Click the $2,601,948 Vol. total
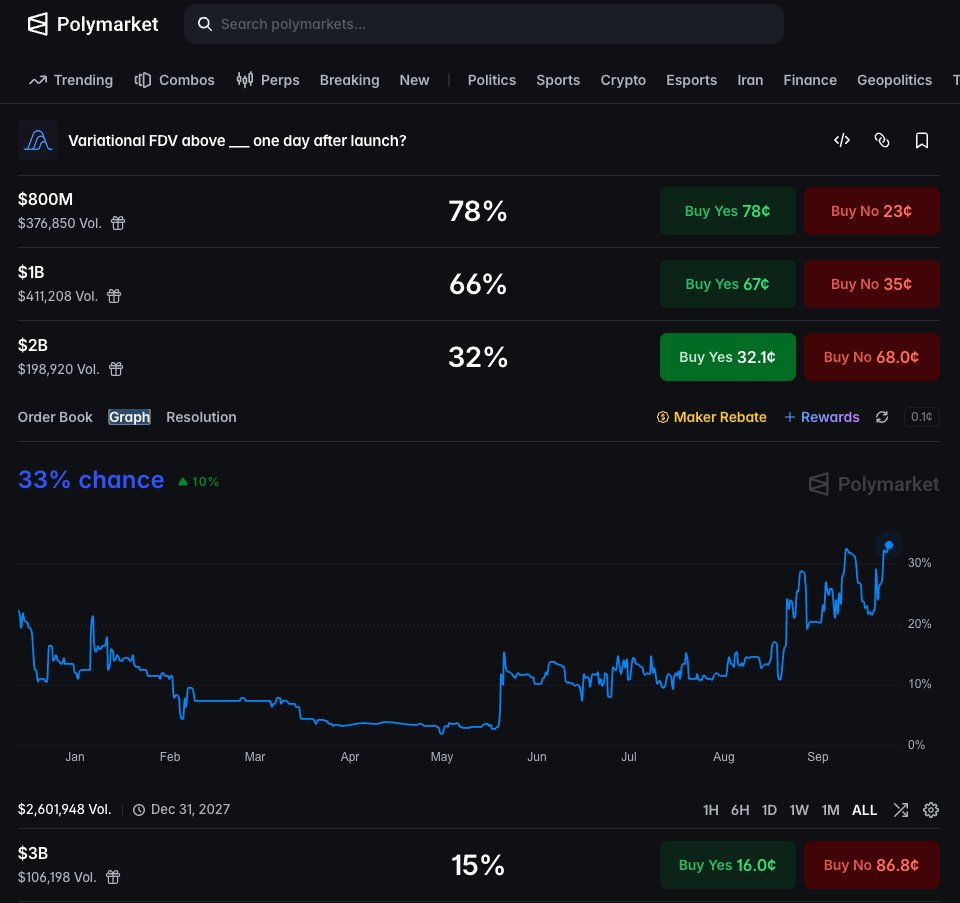This screenshot has width=960, height=903. pyautogui.click(x=64, y=809)
